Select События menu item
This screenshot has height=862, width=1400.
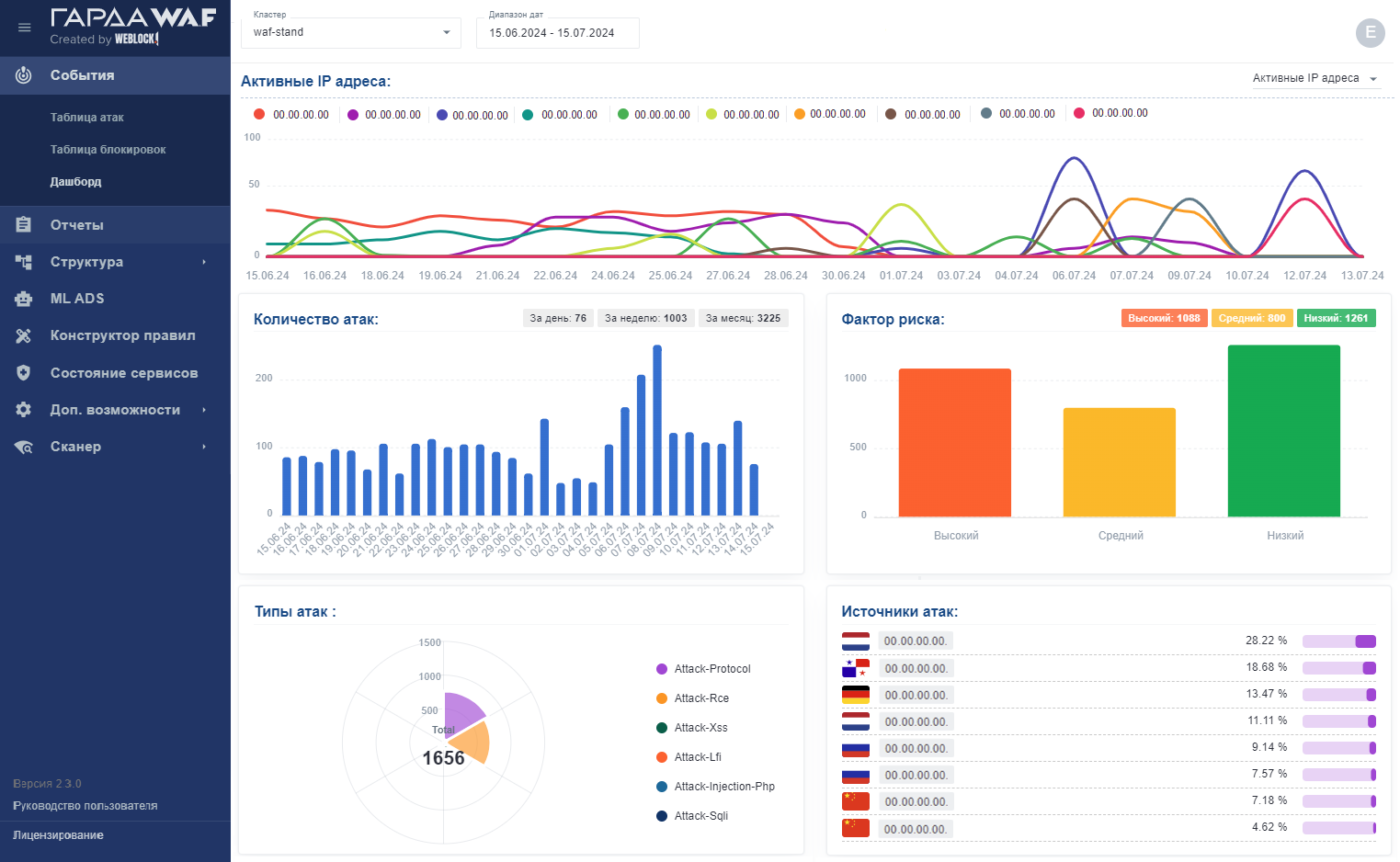tap(115, 75)
